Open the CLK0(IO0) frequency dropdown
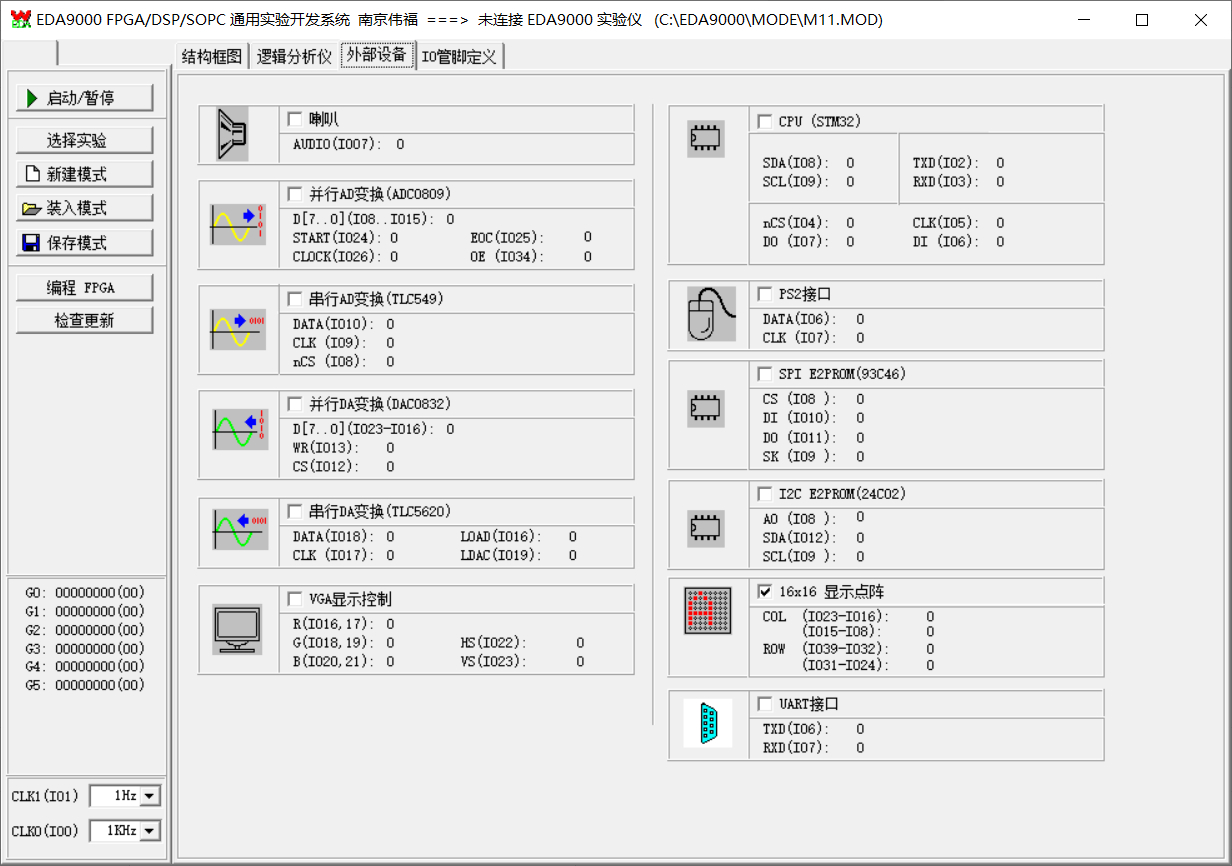The image size is (1232, 866). tap(150, 830)
